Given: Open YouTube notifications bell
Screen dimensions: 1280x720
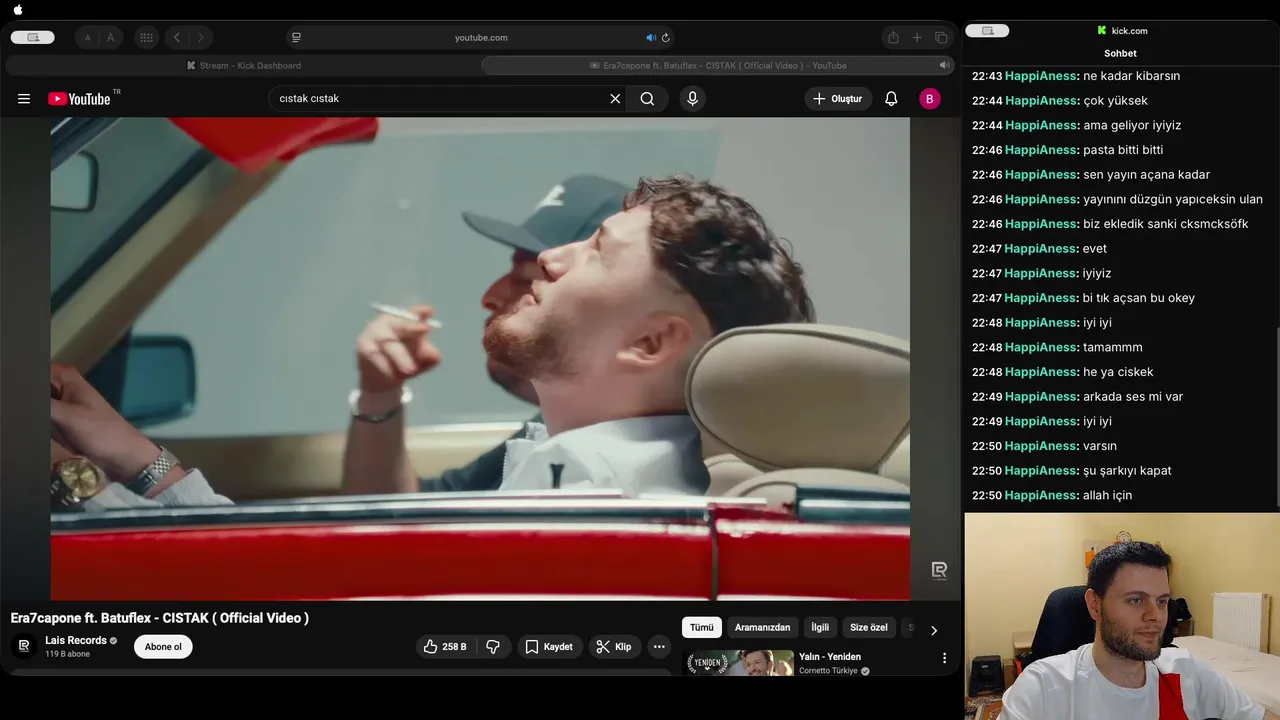Looking at the screenshot, I should click(x=891, y=99).
